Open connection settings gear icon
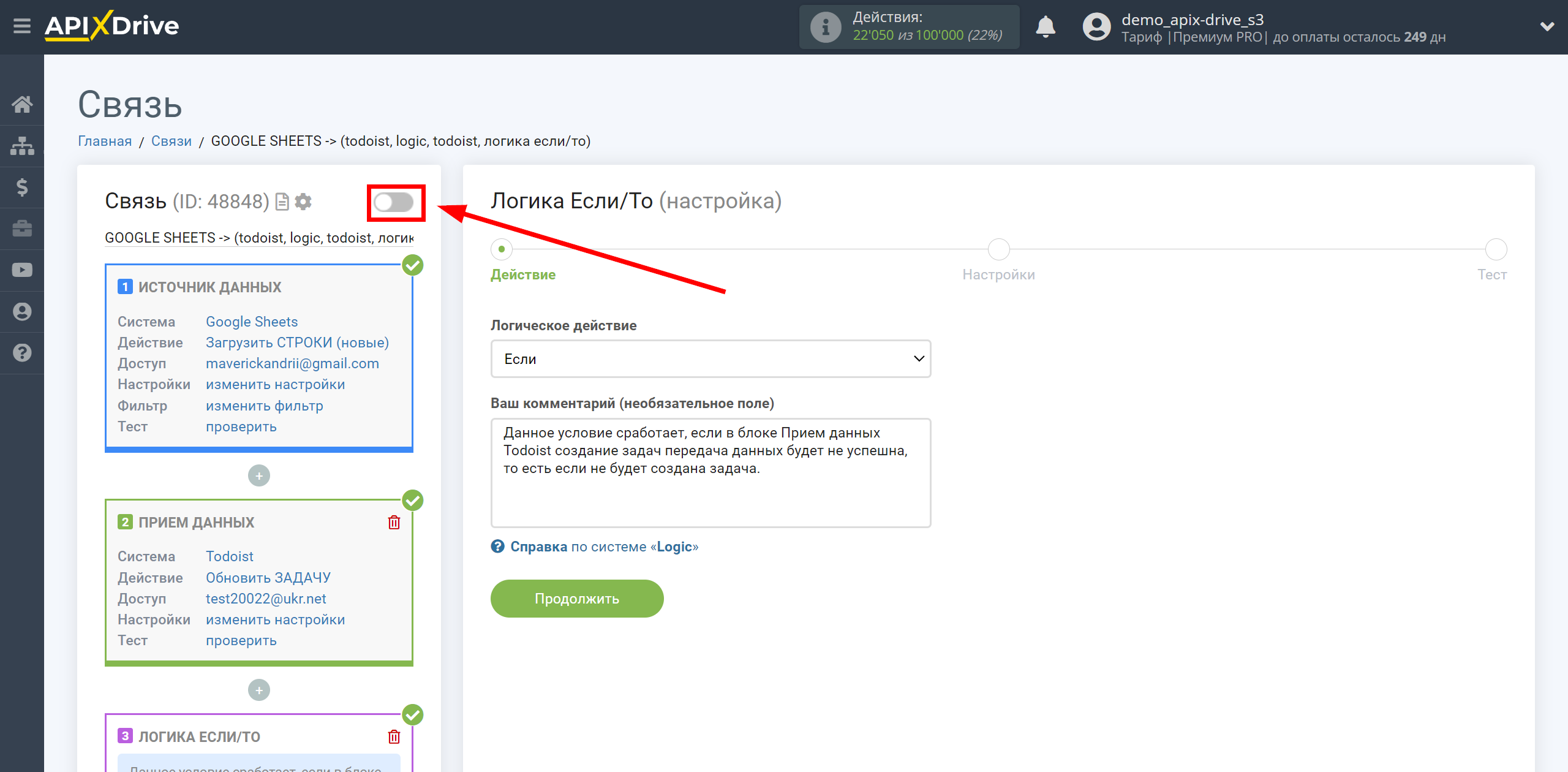 303,202
